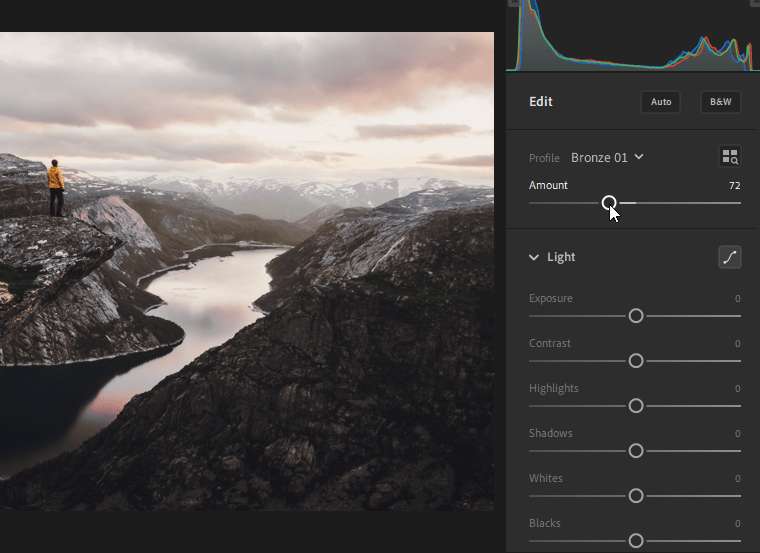Image resolution: width=760 pixels, height=553 pixels.
Task: Open the tone curve editor icon
Action: coord(730,257)
